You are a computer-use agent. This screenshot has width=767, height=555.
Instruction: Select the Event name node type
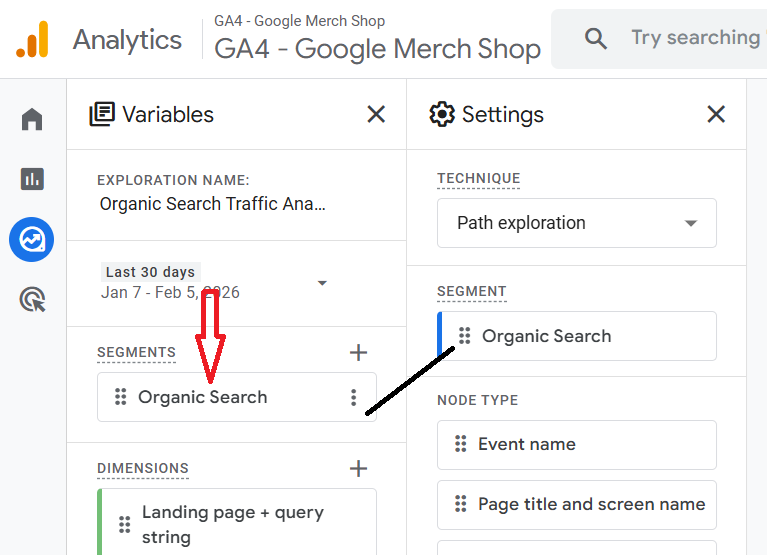[x=527, y=444]
